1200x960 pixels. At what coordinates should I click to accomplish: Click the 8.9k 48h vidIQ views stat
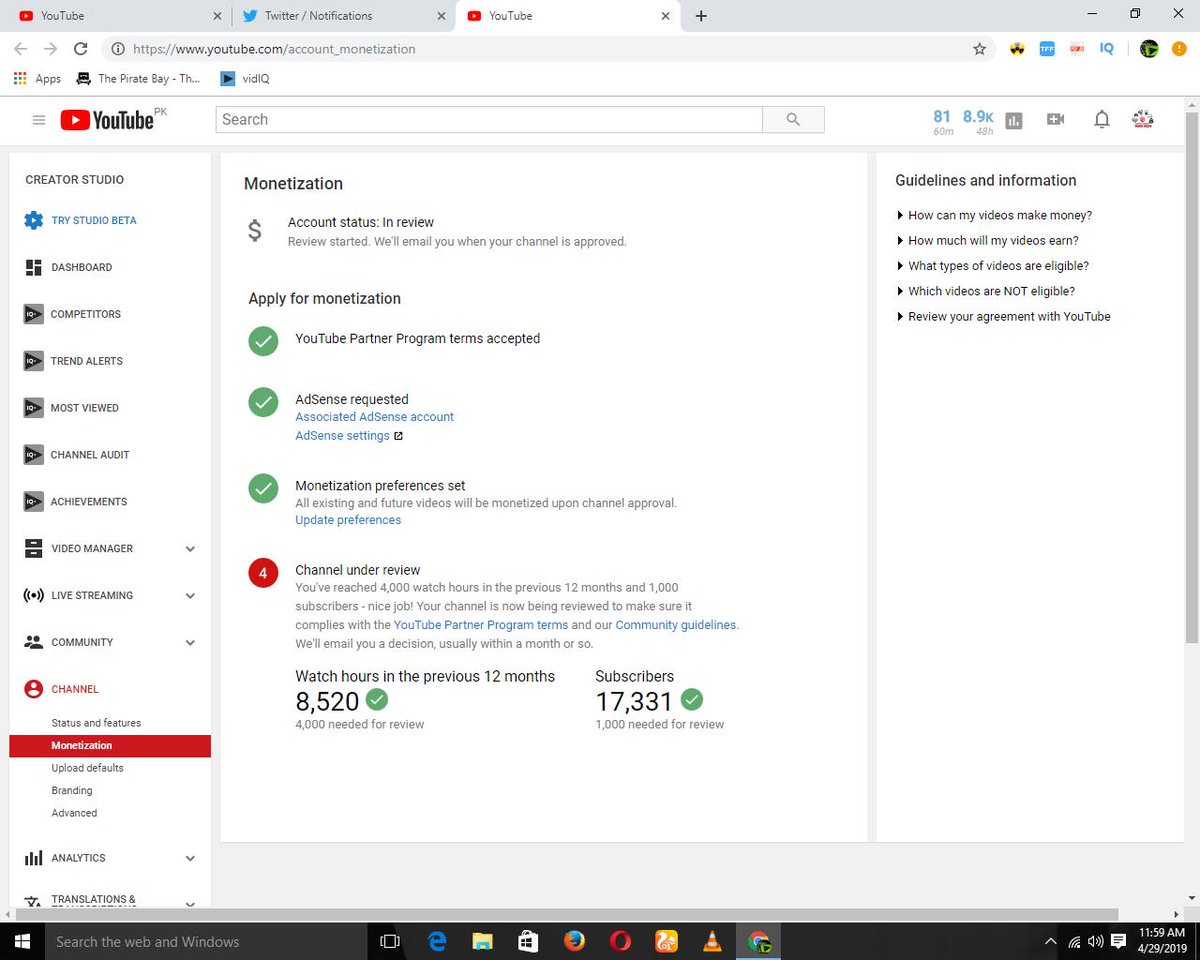pos(978,121)
